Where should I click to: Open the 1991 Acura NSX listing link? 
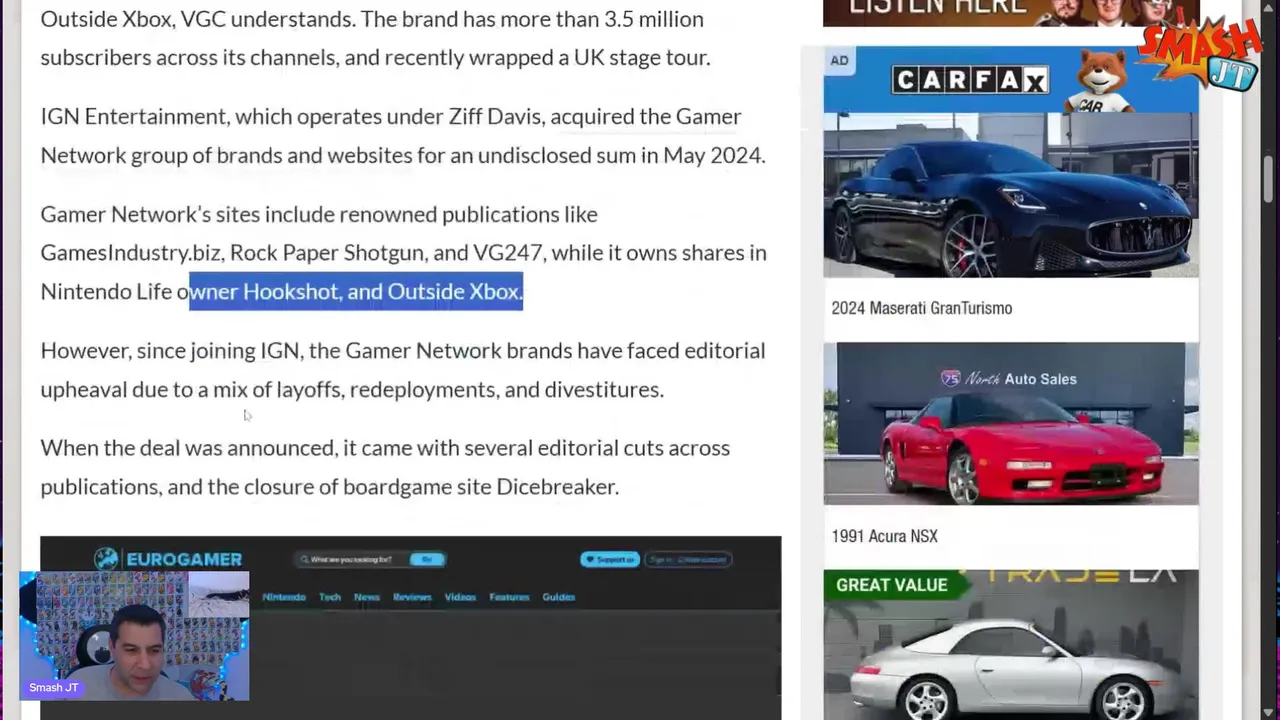pyautogui.click(x=884, y=536)
